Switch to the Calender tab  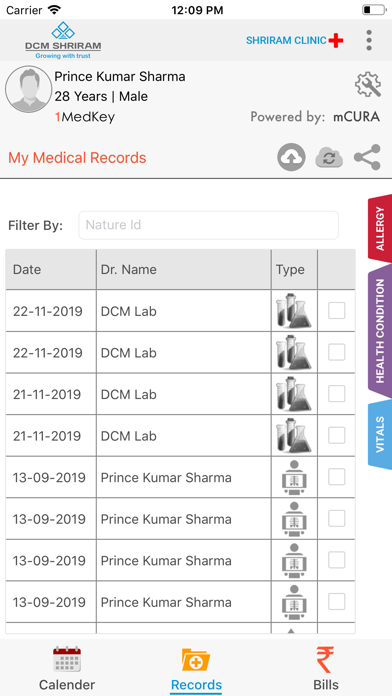point(67,668)
